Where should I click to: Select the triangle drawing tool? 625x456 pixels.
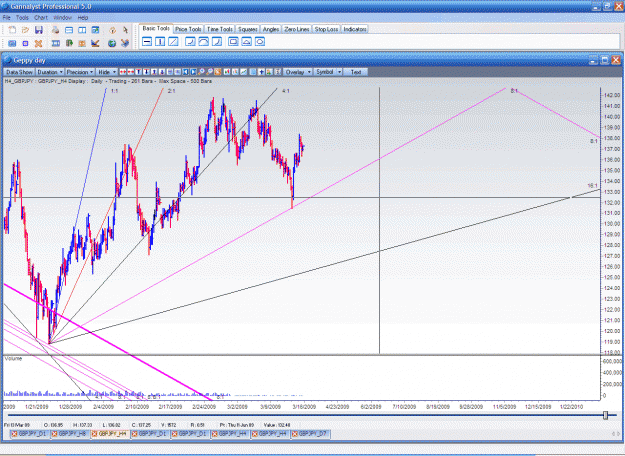(246, 41)
